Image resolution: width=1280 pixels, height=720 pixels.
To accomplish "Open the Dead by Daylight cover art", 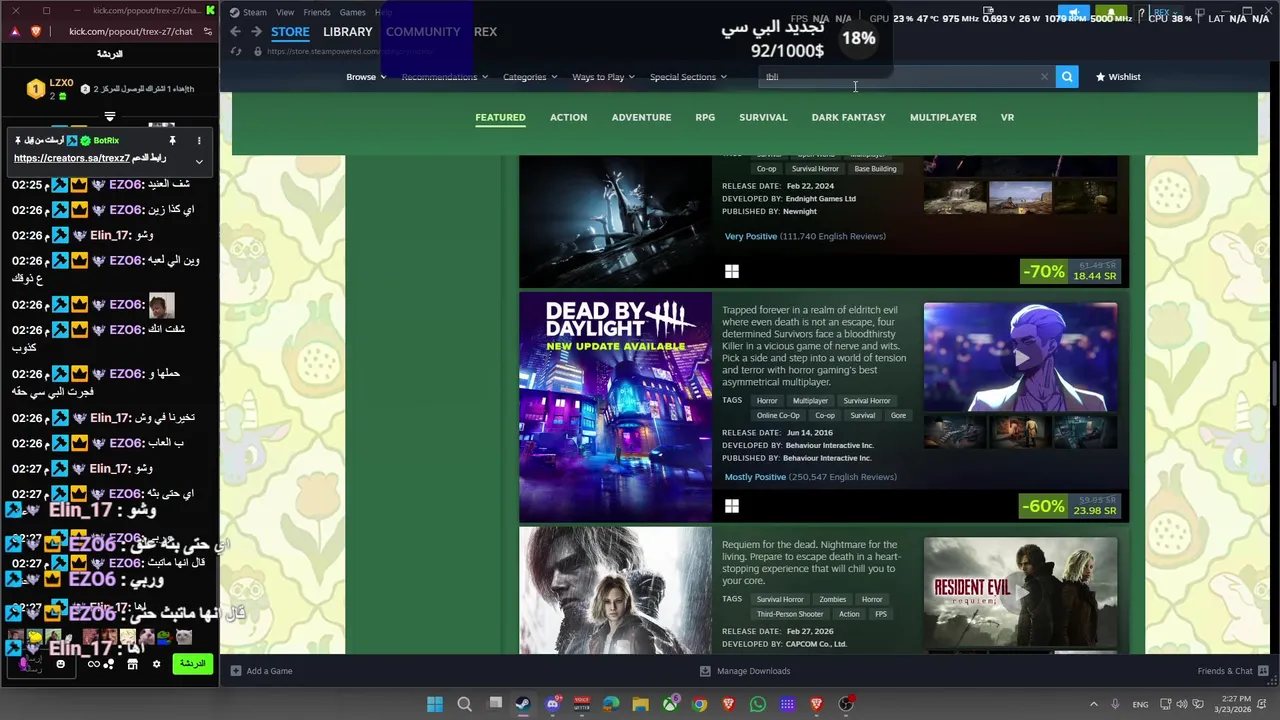I will pyautogui.click(x=615, y=407).
